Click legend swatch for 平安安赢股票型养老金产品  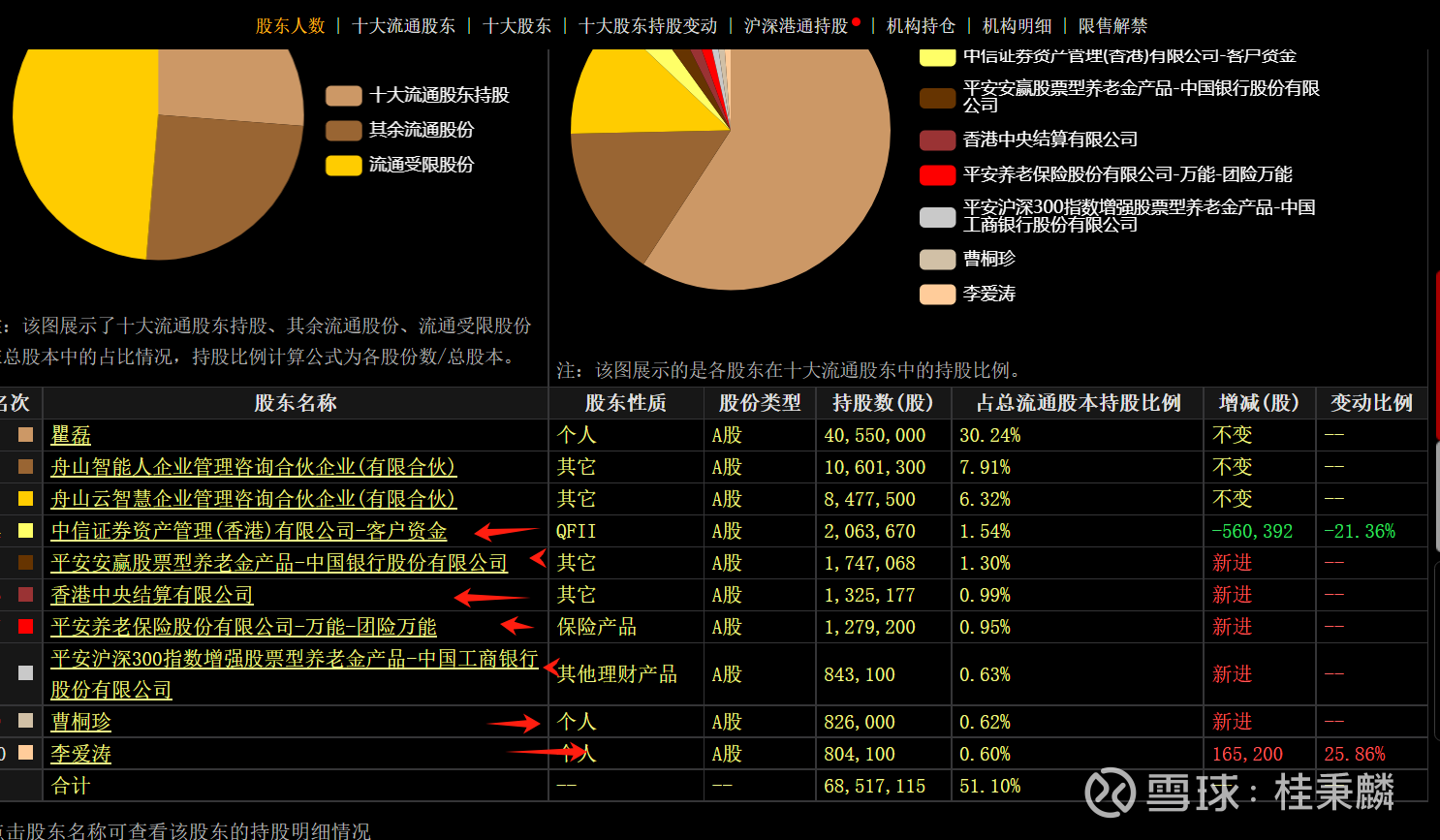937,98
